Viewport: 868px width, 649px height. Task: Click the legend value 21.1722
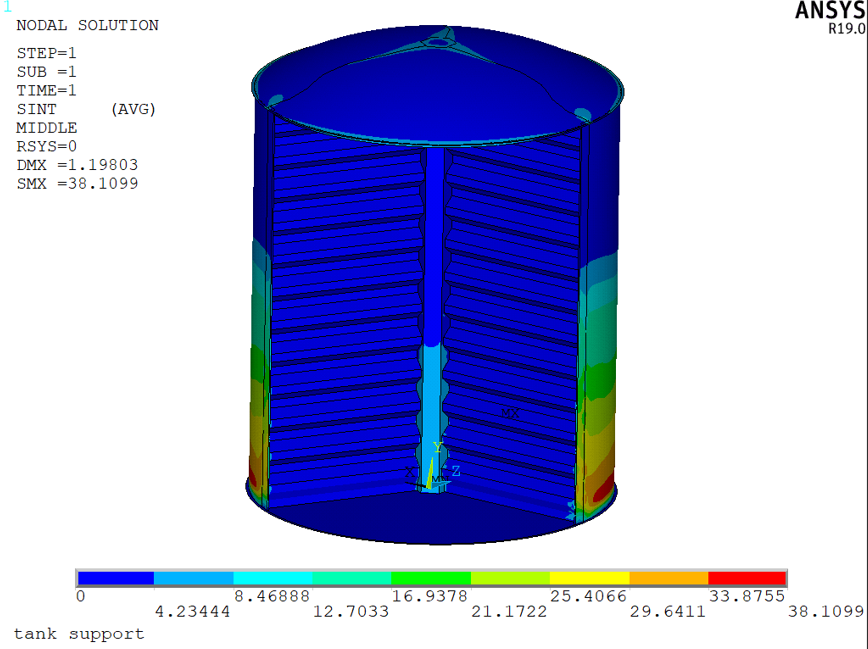[509, 612]
